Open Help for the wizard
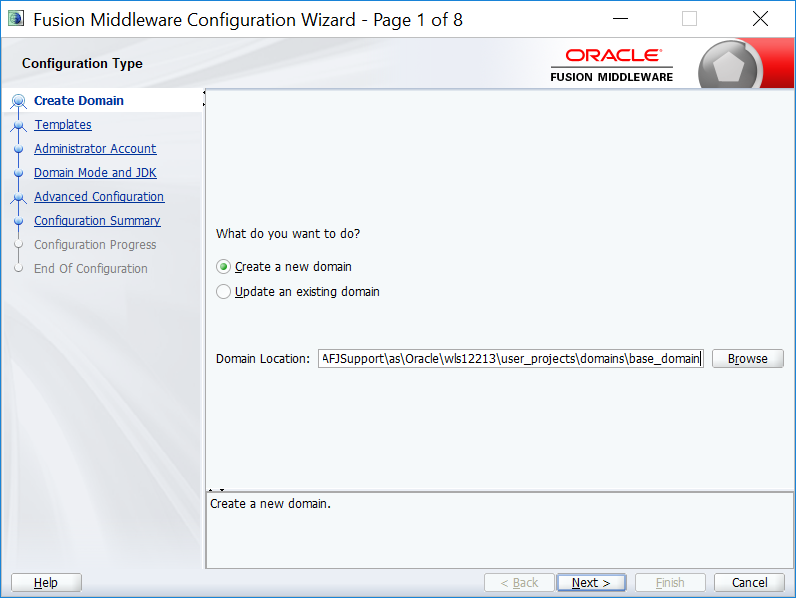The height and width of the screenshot is (598, 796). 46,583
